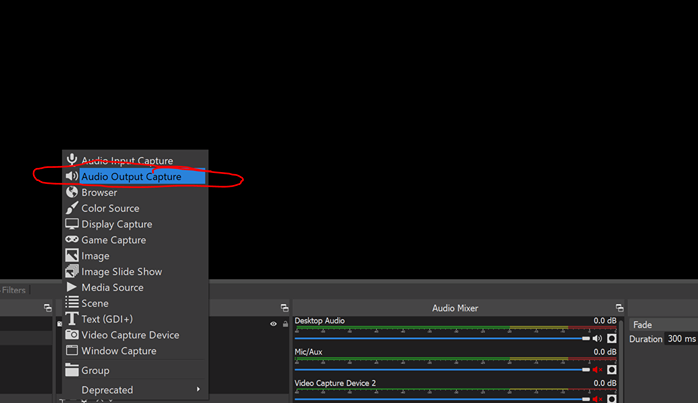Open the Fade transition dropdown

pos(663,325)
